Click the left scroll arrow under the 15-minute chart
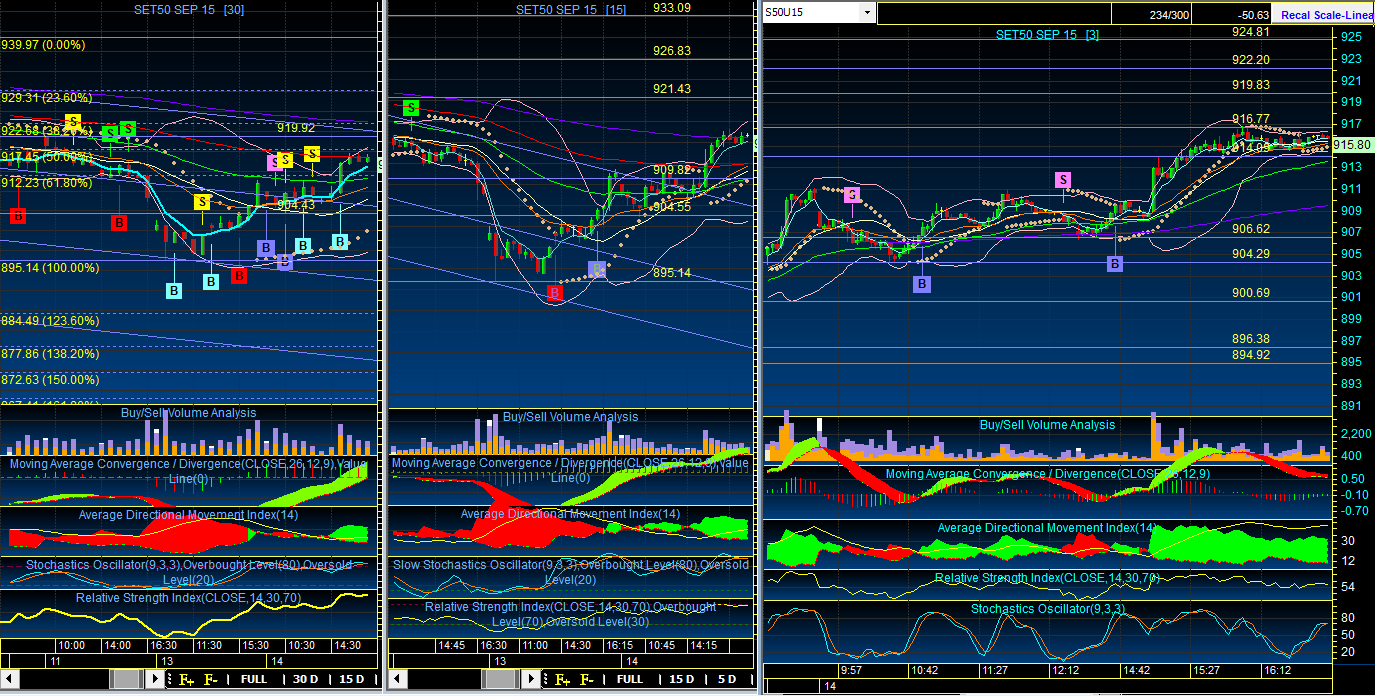Viewport: 1375px width, 696px height. pyautogui.click(x=397, y=679)
